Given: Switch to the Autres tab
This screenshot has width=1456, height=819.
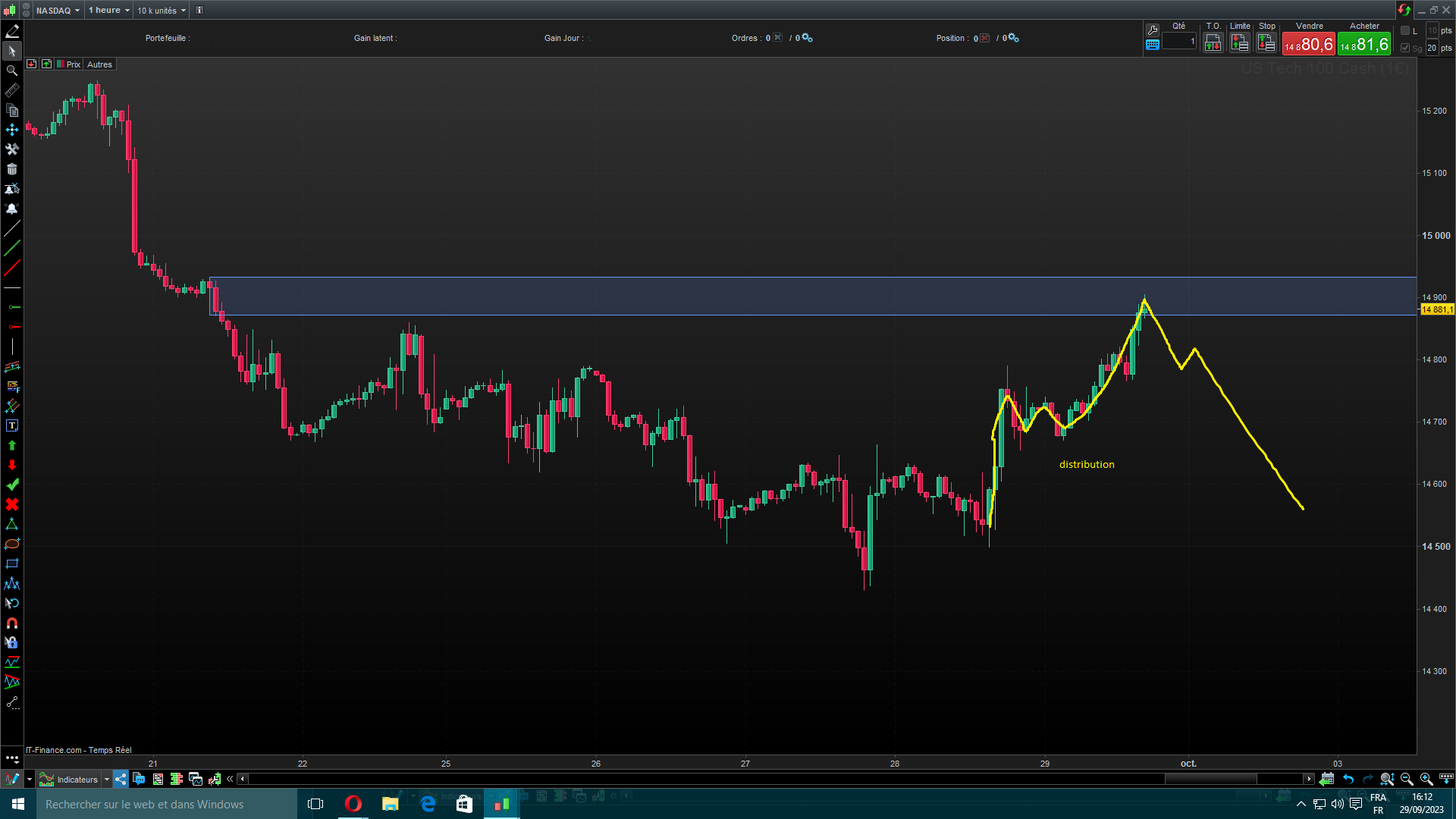Looking at the screenshot, I should 99,64.
